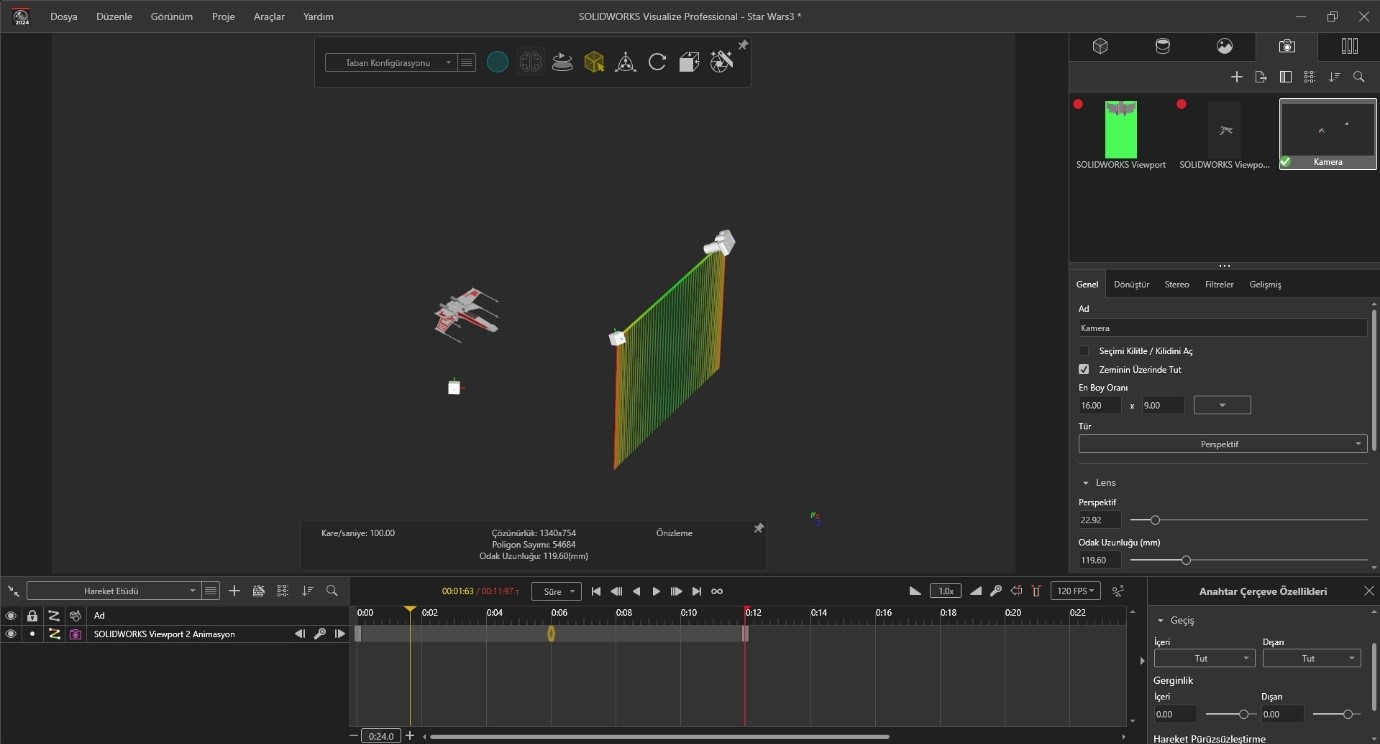Viewport: 1380px width, 744px height.
Task: Play the animation forward
Action: [656, 591]
